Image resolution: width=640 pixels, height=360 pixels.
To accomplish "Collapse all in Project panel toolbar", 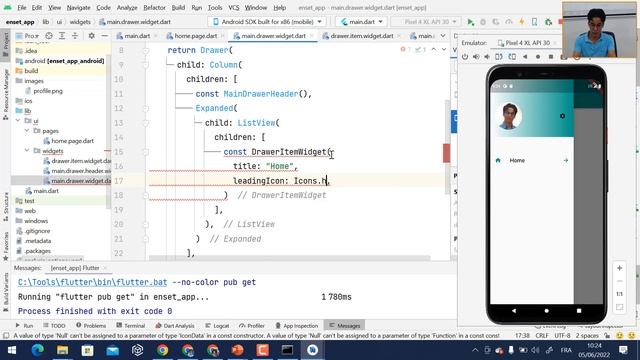I will point(75,36).
